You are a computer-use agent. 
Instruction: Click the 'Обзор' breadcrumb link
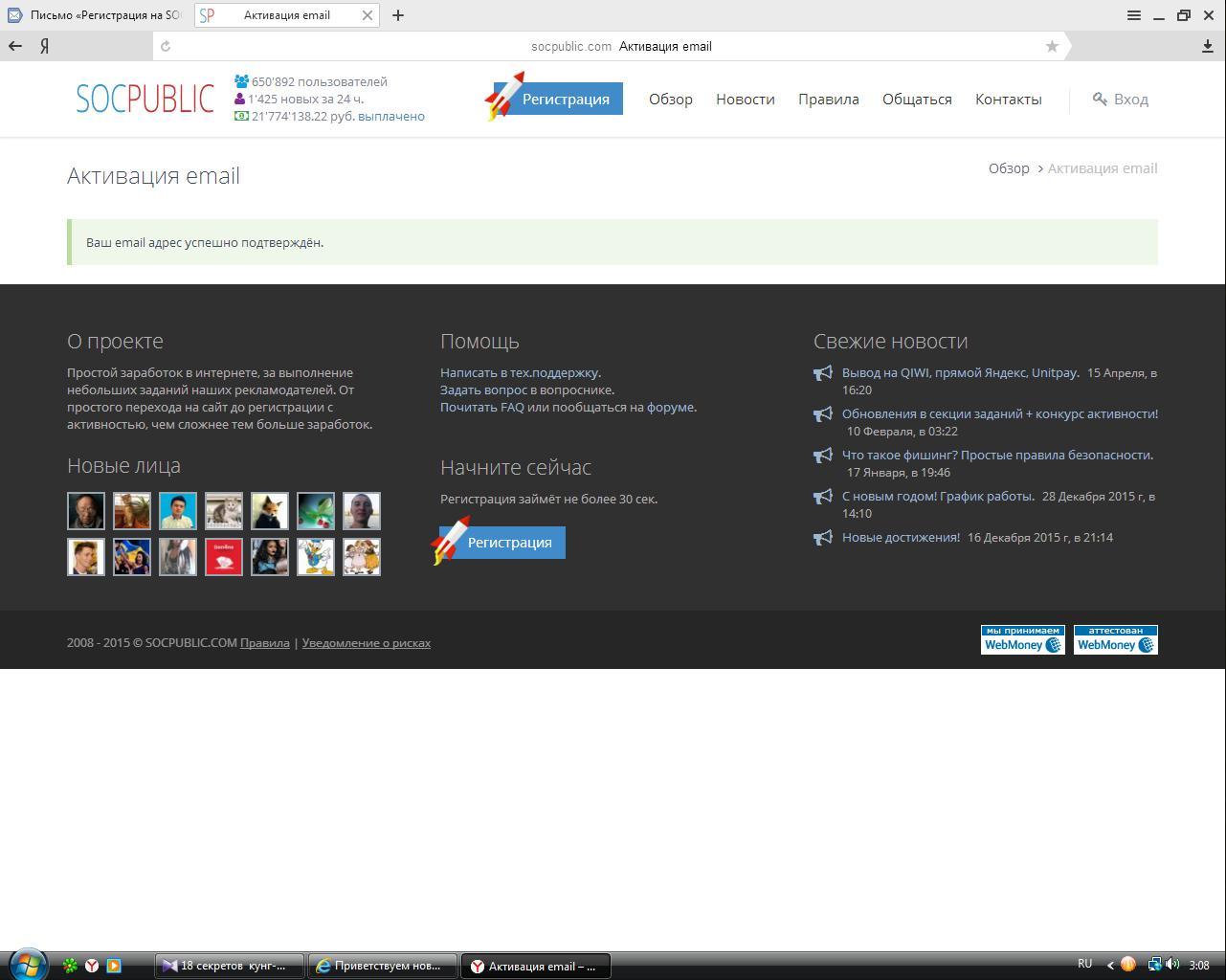pos(1009,167)
